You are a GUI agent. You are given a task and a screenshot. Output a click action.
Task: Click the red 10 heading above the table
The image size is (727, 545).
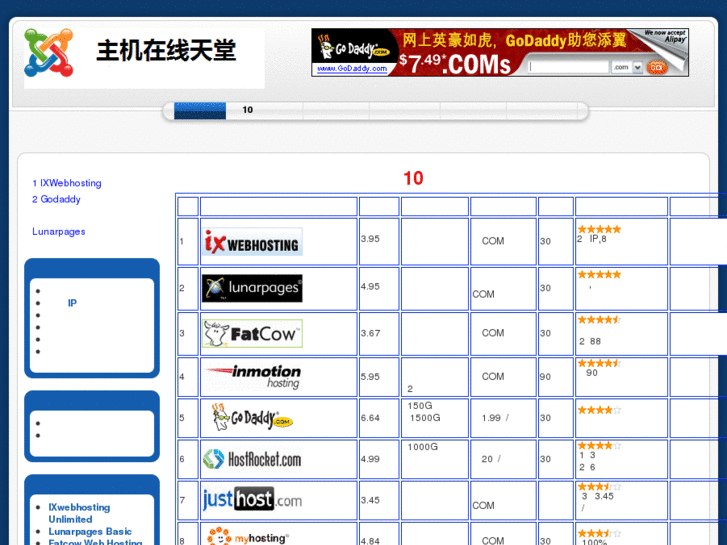coord(413,179)
